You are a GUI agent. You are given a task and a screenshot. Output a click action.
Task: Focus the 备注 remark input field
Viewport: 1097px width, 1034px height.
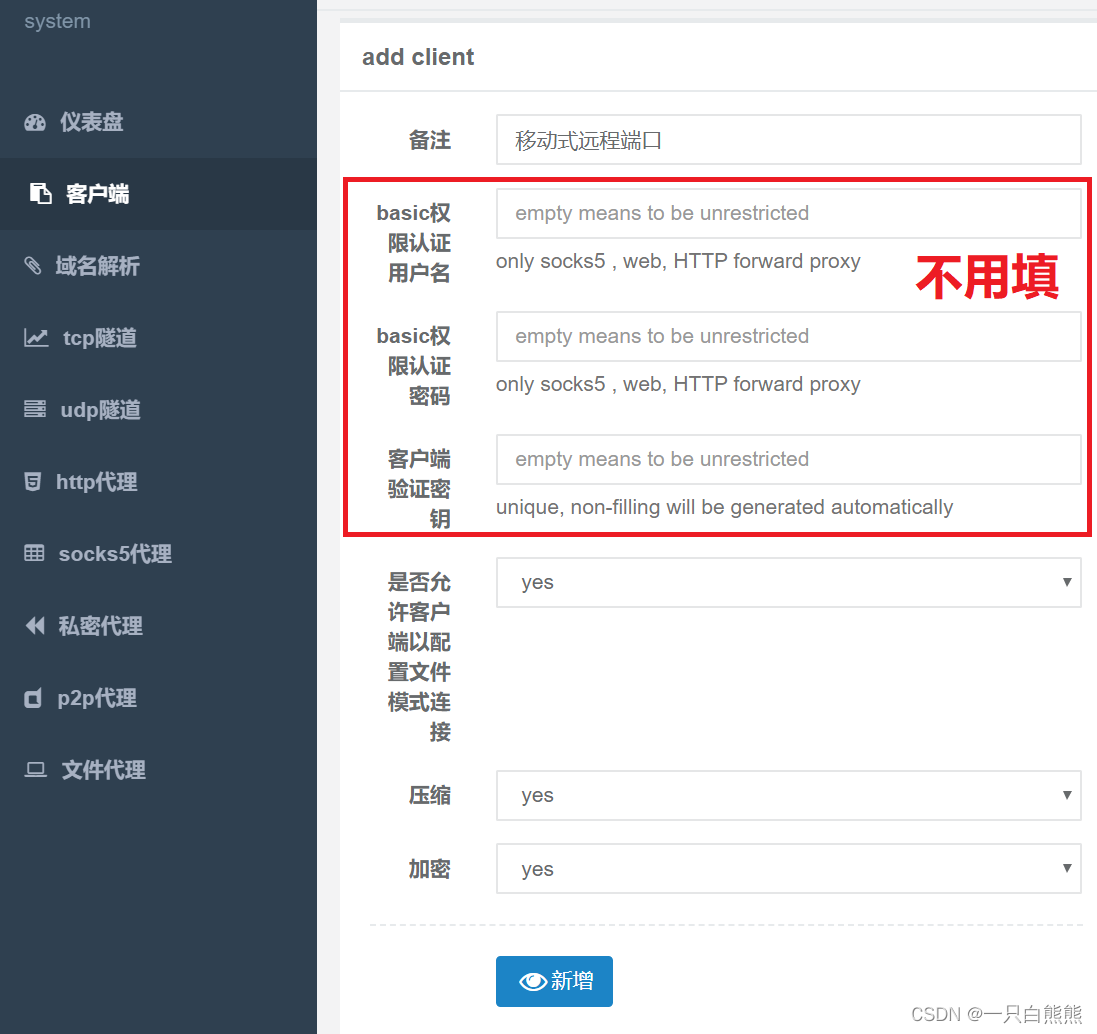(788, 140)
